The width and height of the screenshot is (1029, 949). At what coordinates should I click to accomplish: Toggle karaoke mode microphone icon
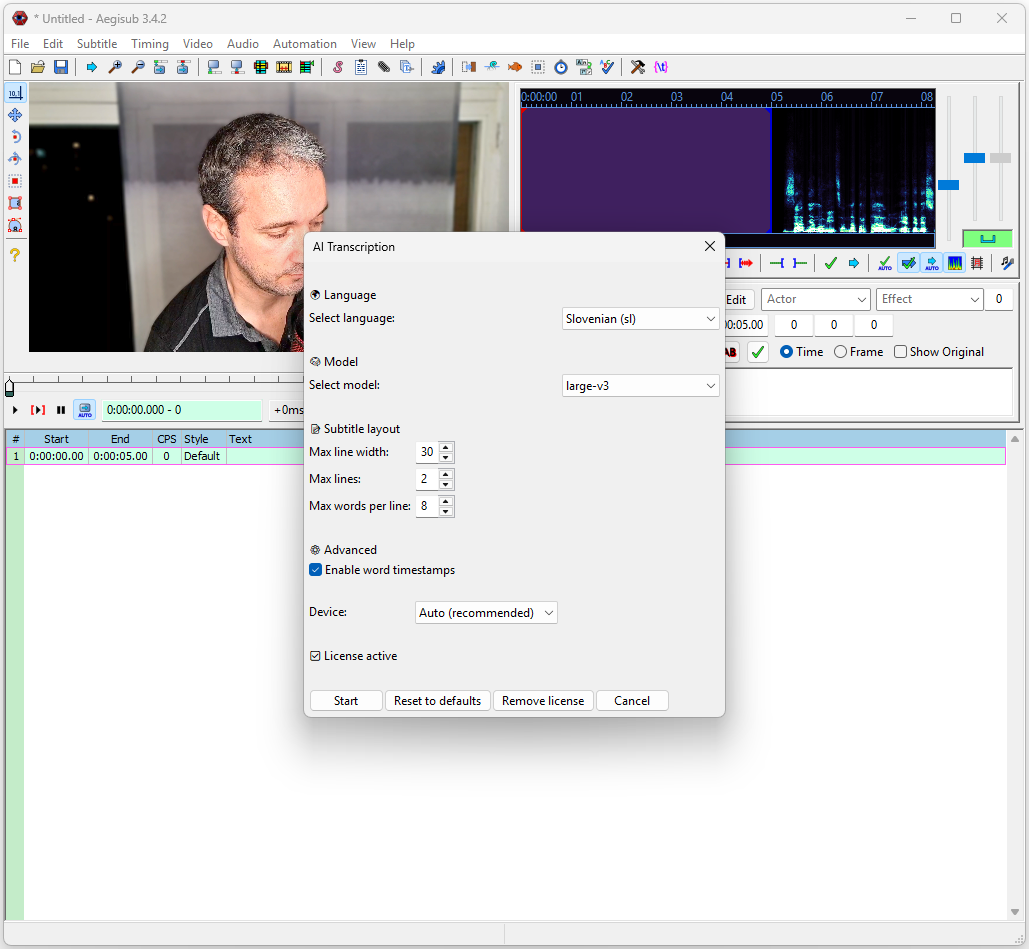(x=1007, y=263)
